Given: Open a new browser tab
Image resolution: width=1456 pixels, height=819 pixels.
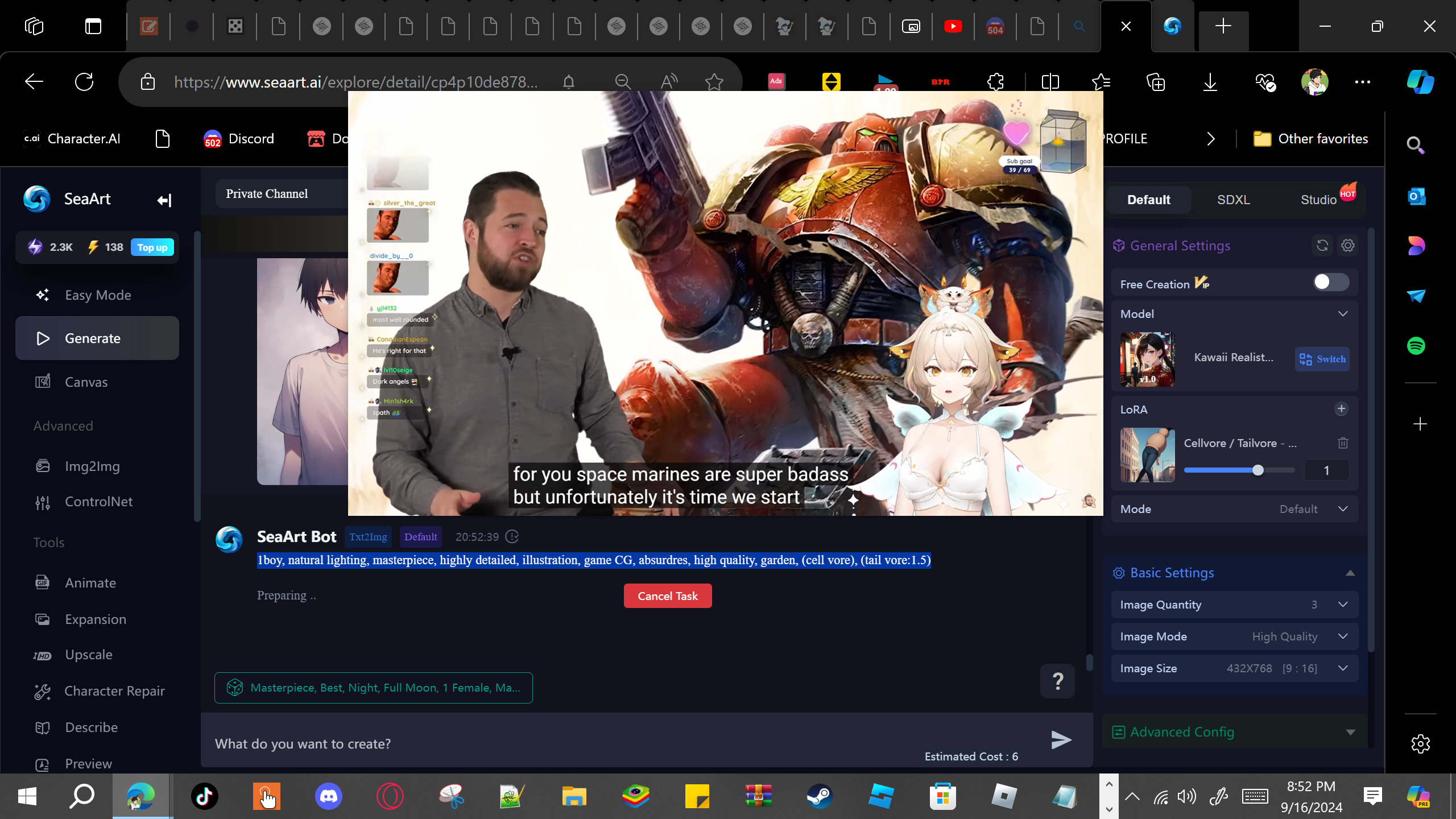Looking at the screenshot, I should (1223, 26).
